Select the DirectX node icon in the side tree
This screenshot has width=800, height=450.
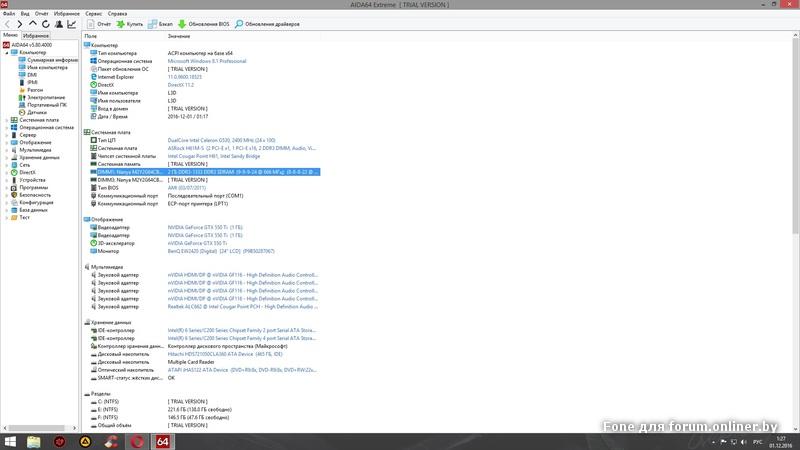(x=14, y=172)
